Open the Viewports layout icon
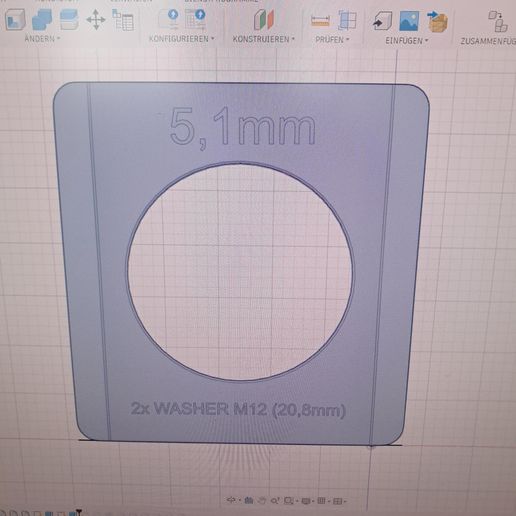 pyautogui.click(x=337, y=501)
